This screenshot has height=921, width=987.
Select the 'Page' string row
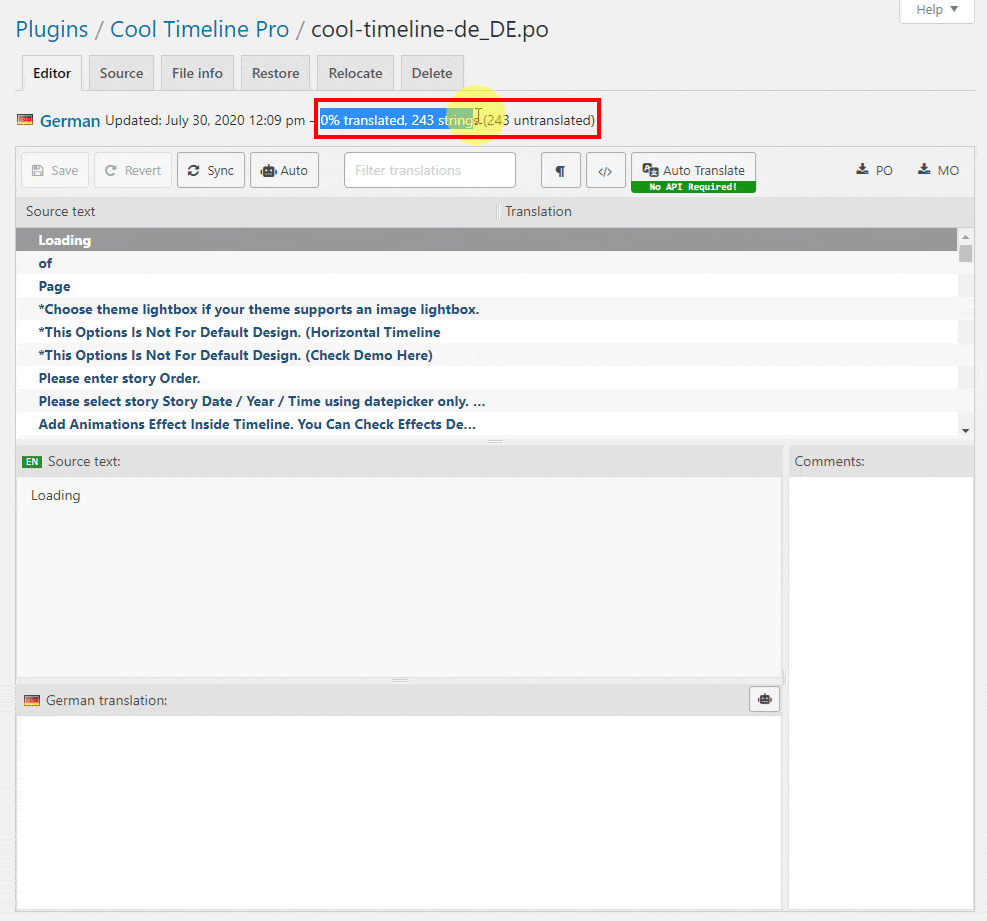pos(486,286)
